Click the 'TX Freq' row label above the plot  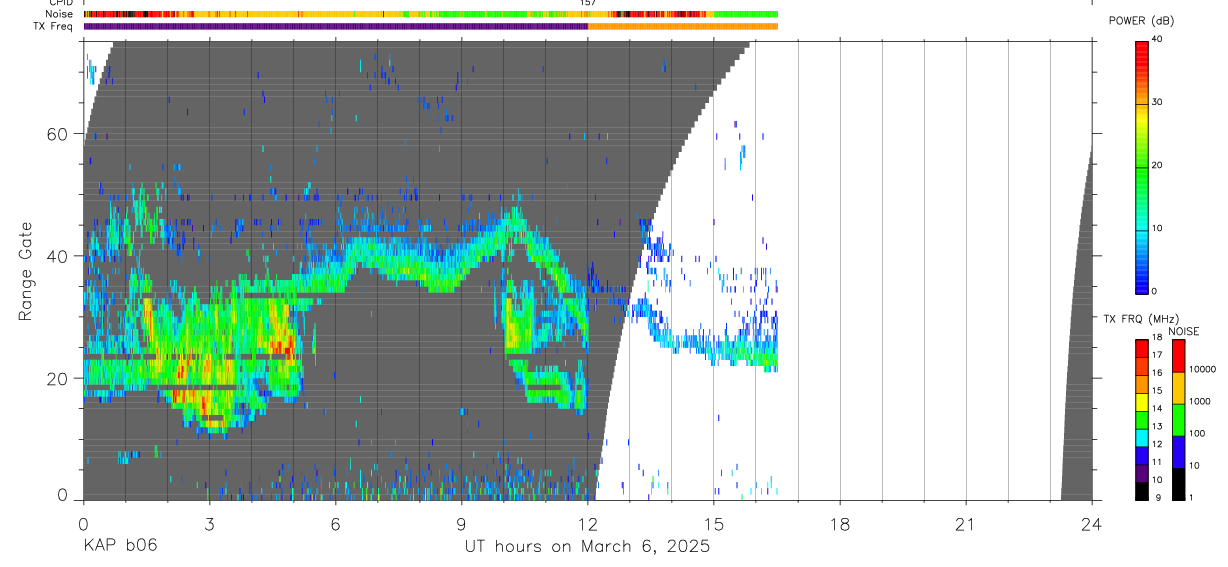[55, 26]
